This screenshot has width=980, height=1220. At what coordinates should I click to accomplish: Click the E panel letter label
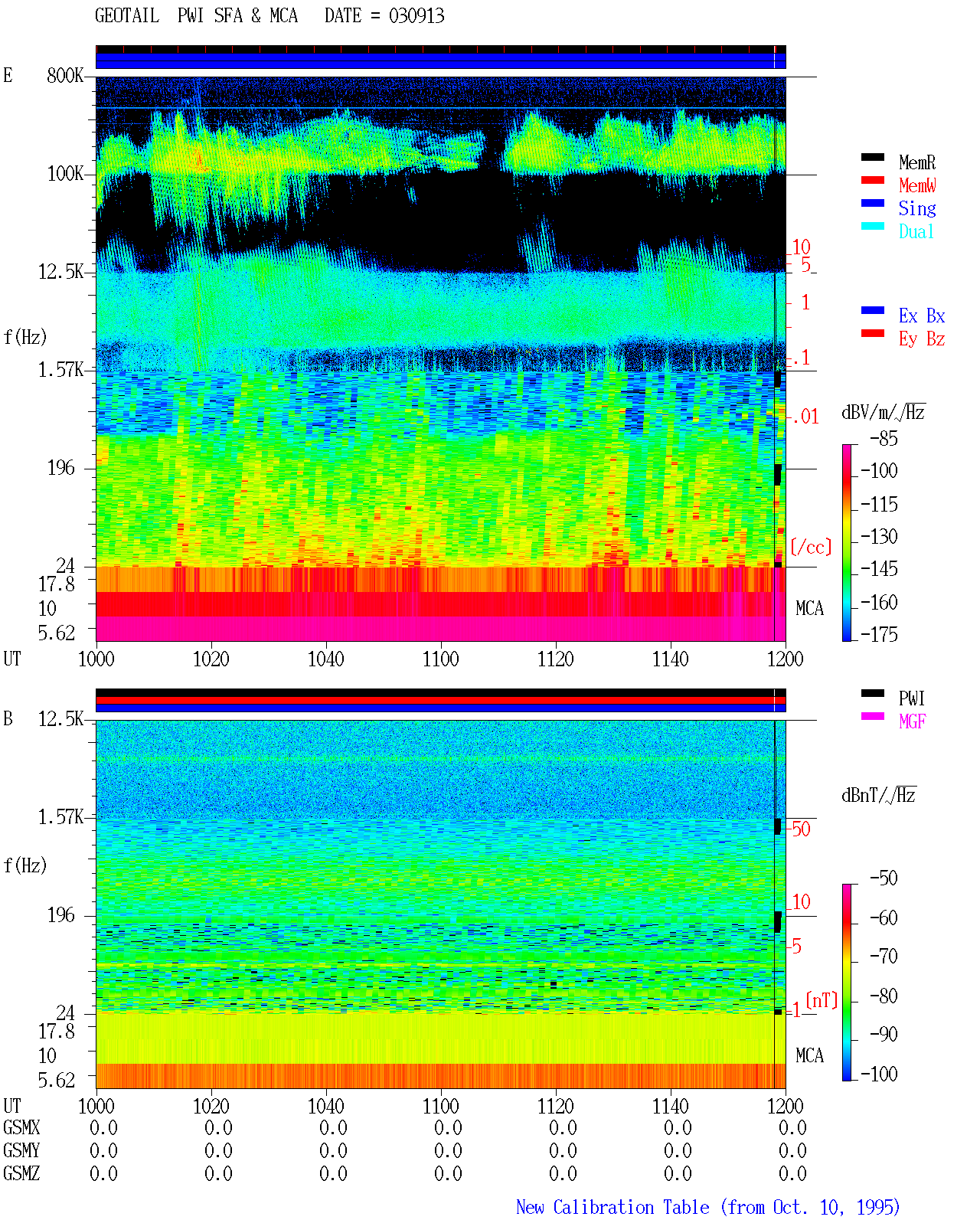tap(8, 75)
